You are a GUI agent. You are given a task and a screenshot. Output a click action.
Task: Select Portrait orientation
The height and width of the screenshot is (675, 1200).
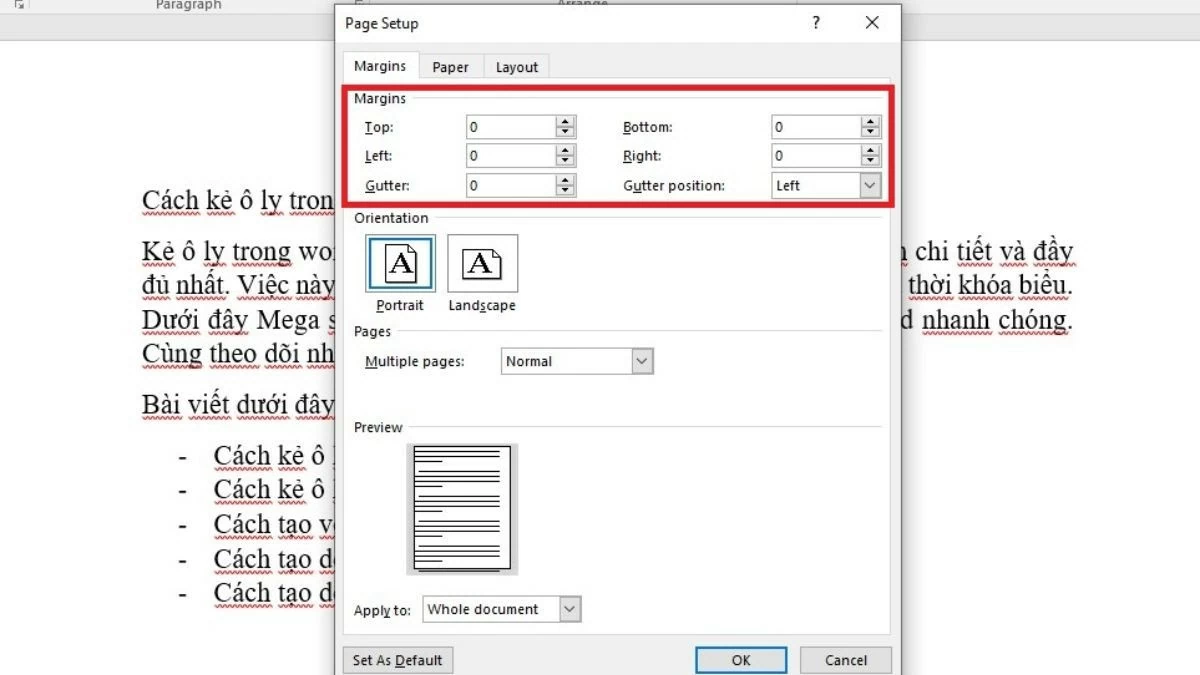(400, 264)
